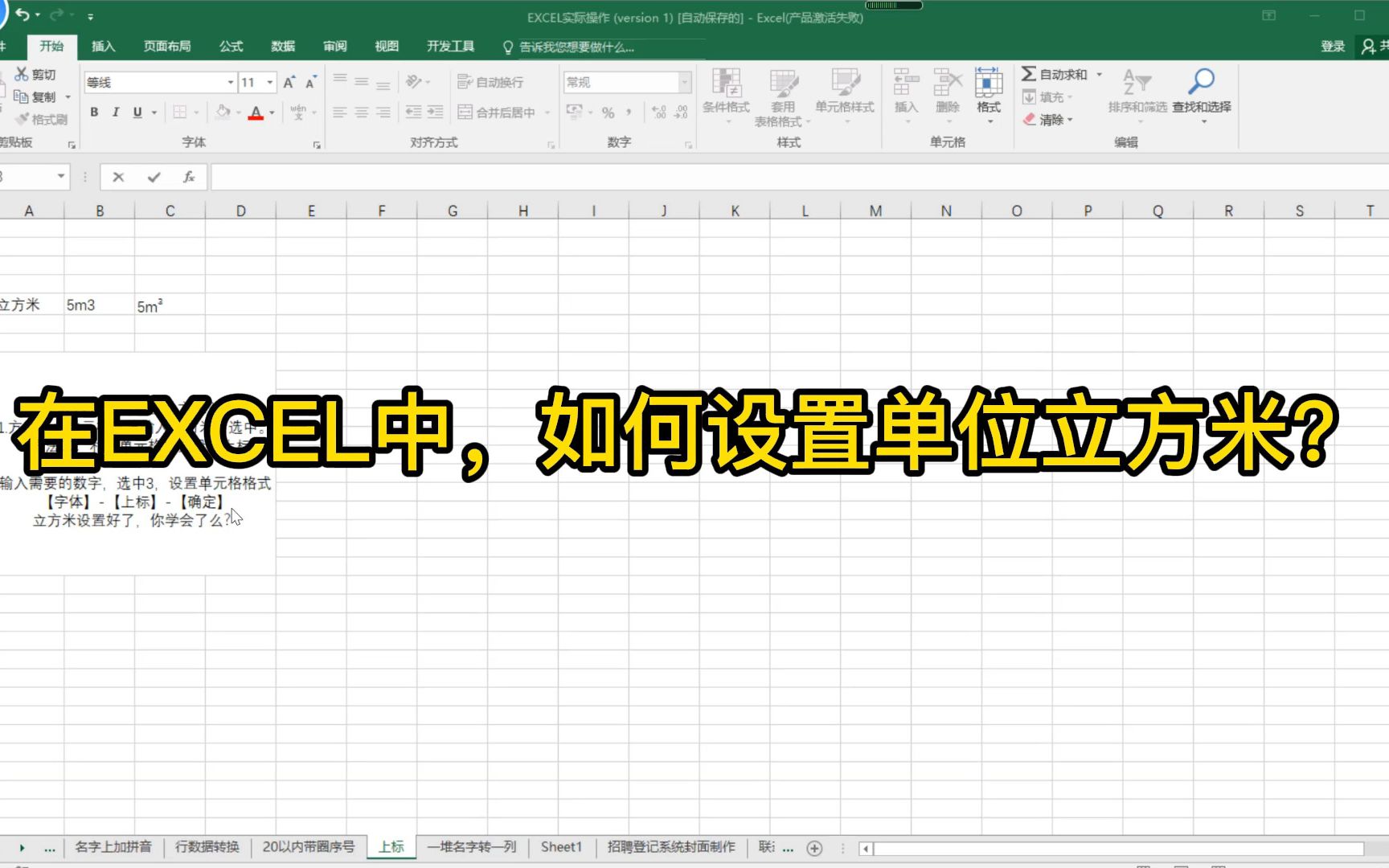
Task: Click the formula bar cancel X button
Action: [118, 177]
